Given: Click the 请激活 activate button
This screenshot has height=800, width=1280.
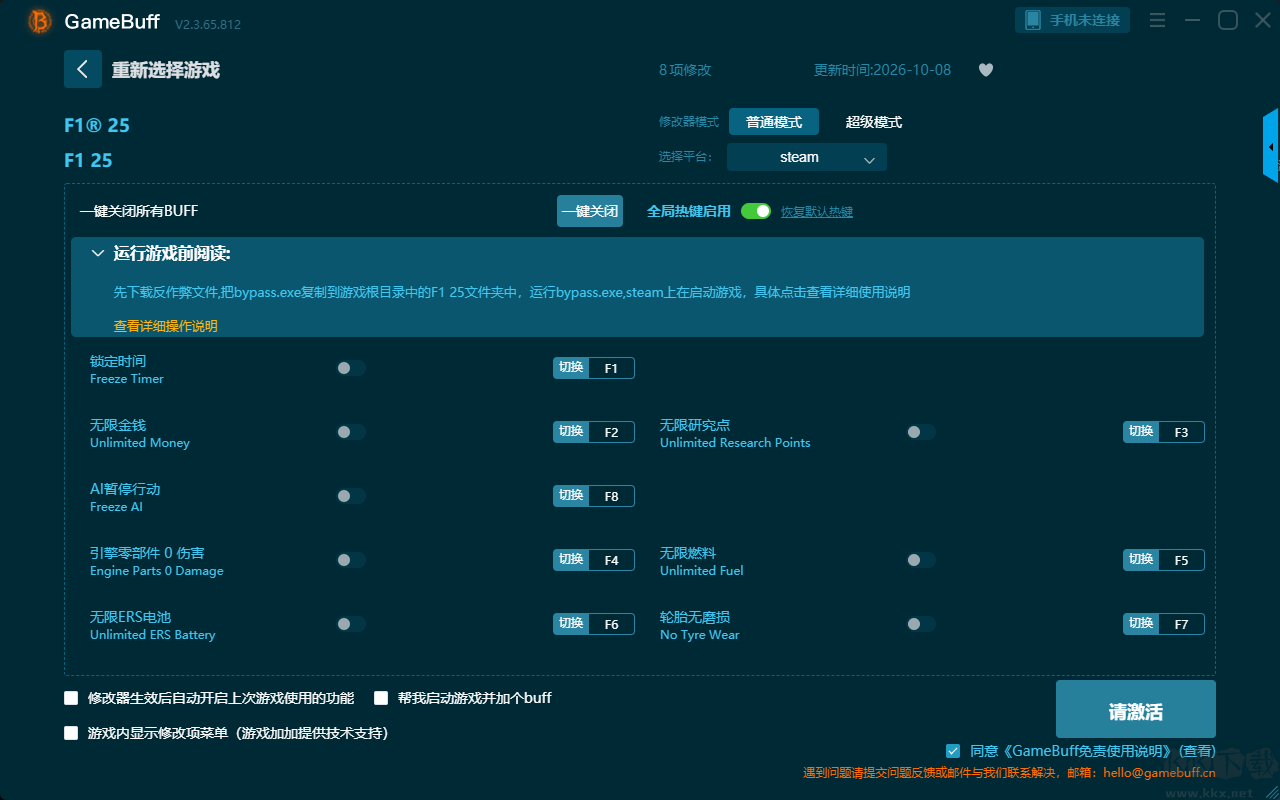Looking at the screenshot, I should [x=1136, y=709].
